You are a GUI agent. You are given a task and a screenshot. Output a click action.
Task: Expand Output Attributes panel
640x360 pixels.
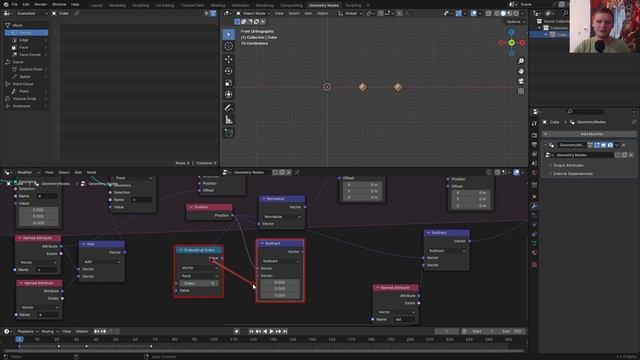tap(568, 165)
